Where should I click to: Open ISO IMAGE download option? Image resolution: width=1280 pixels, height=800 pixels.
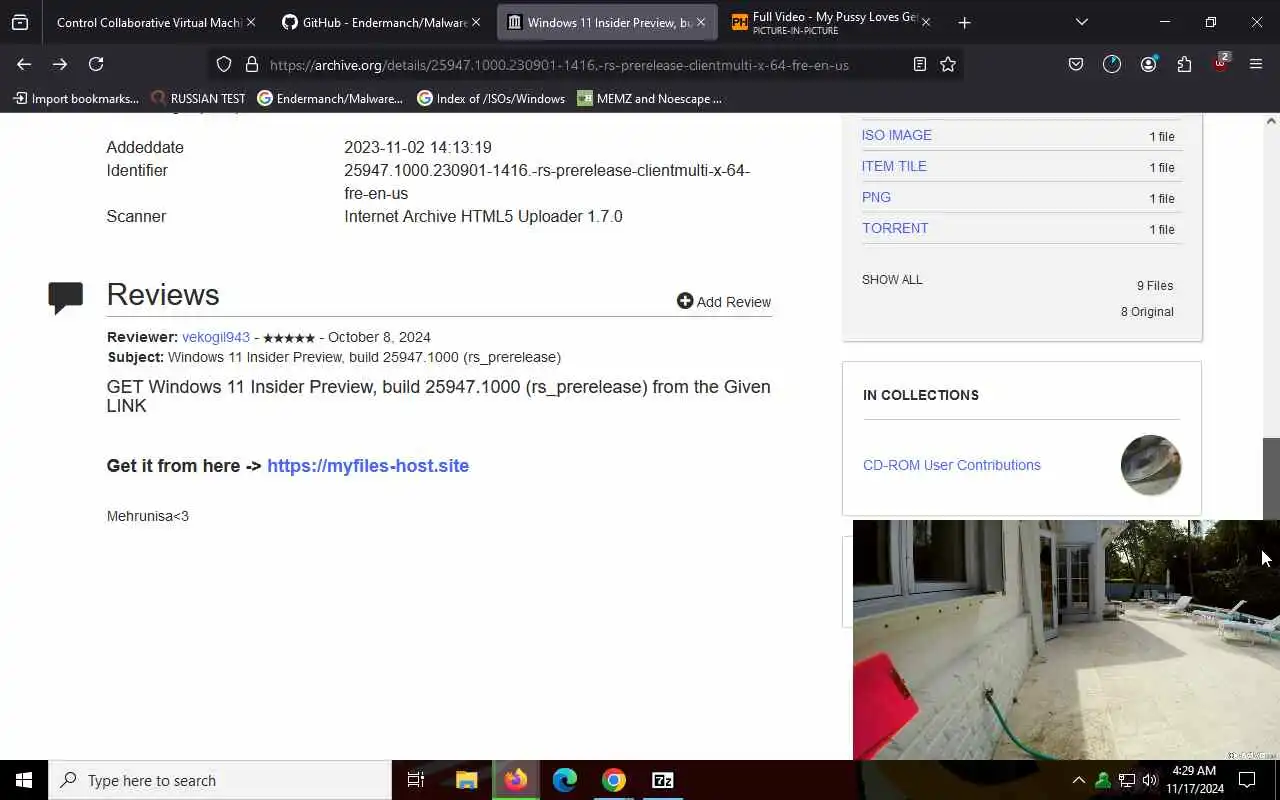tap(896, 135)
